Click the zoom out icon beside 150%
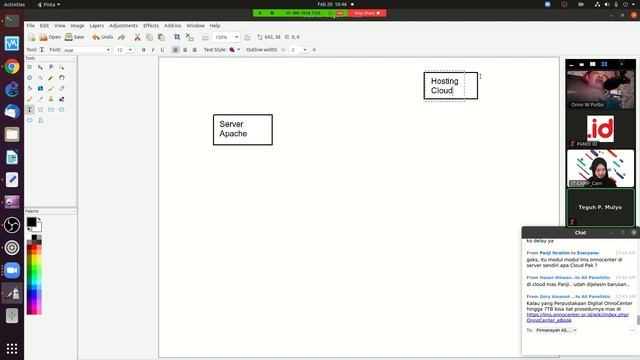 click(x=205, y=37)
